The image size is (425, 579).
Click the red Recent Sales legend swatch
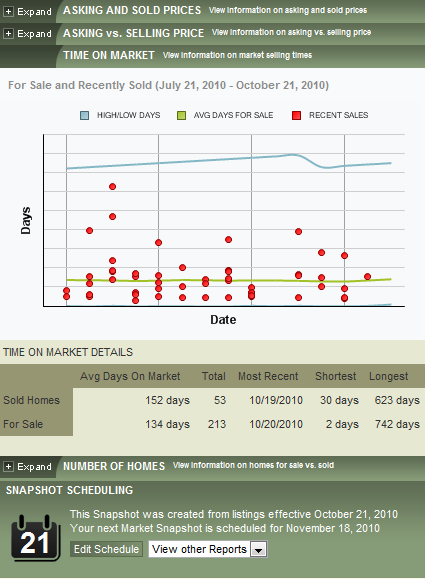tap(296, 116)
